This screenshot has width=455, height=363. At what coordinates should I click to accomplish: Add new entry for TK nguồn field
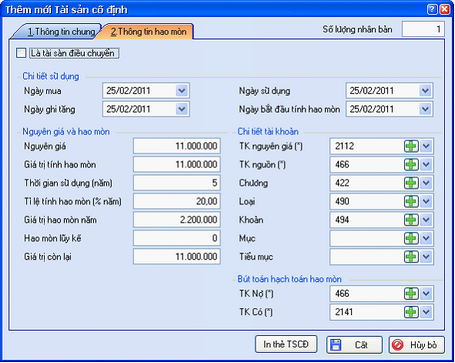coord(411,164)
